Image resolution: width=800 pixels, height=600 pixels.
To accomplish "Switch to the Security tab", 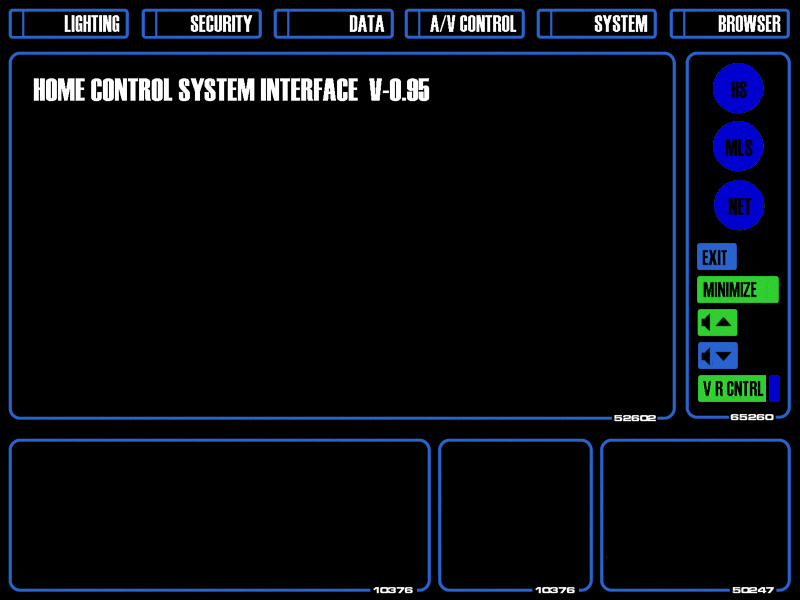I will coord(202,23).
